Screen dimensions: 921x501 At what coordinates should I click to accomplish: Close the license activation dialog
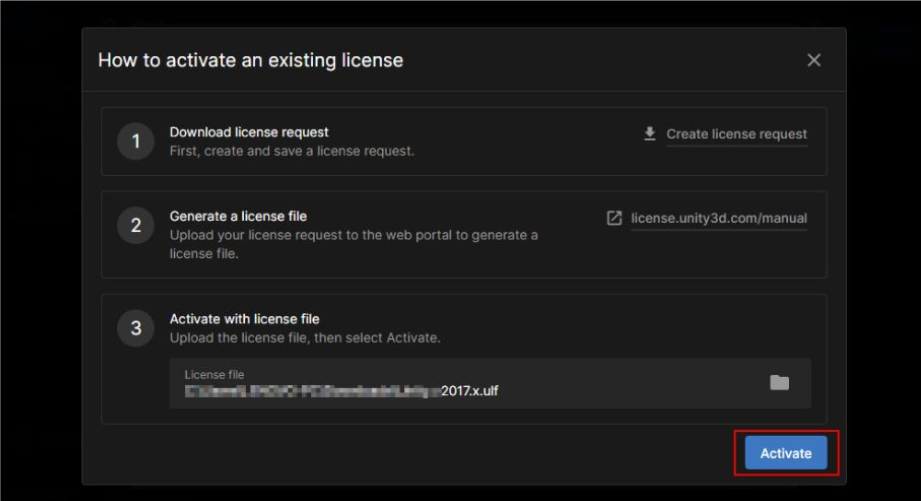click(814, 60)
